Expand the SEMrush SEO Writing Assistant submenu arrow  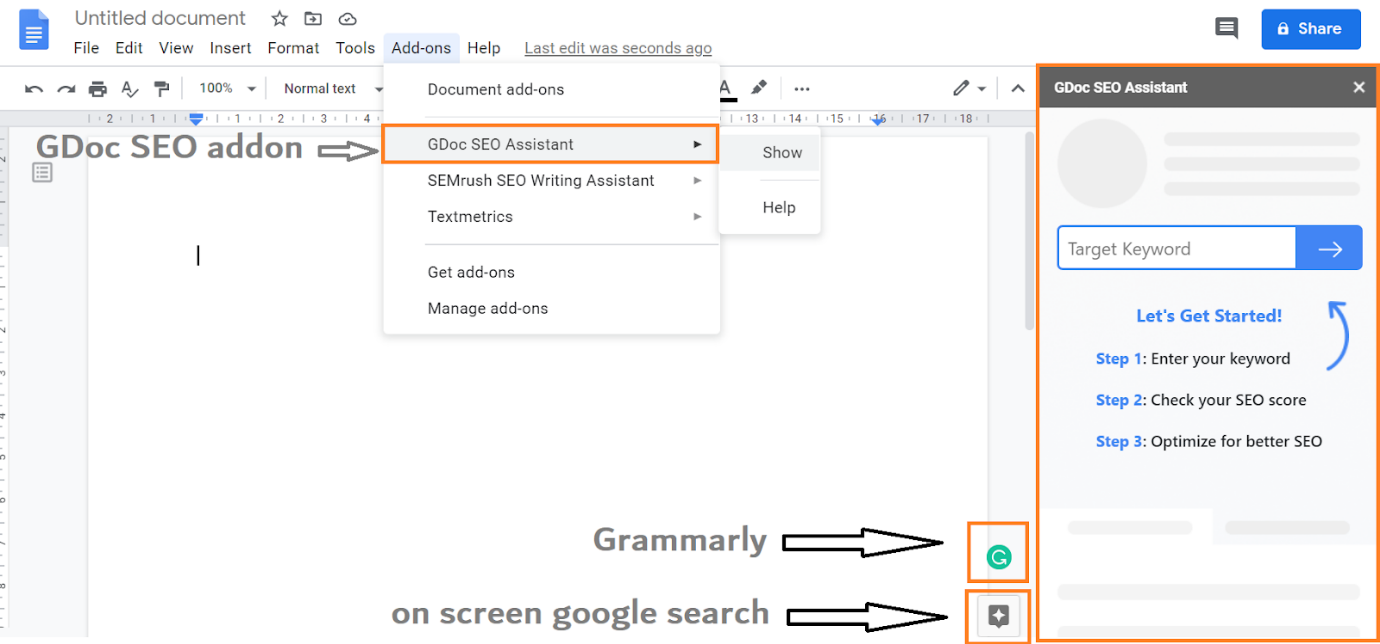click(697, 180)
